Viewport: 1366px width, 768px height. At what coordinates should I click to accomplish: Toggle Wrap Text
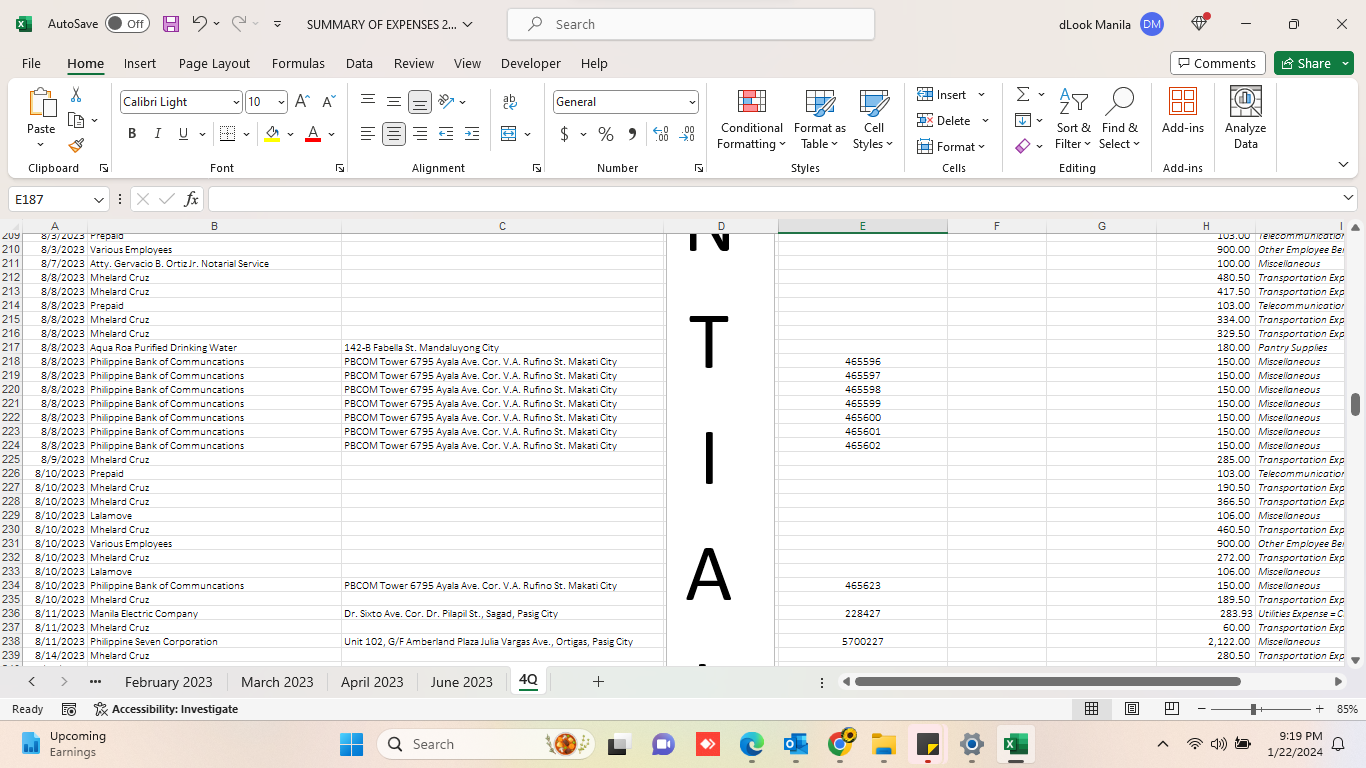click(x=510, y=102)
